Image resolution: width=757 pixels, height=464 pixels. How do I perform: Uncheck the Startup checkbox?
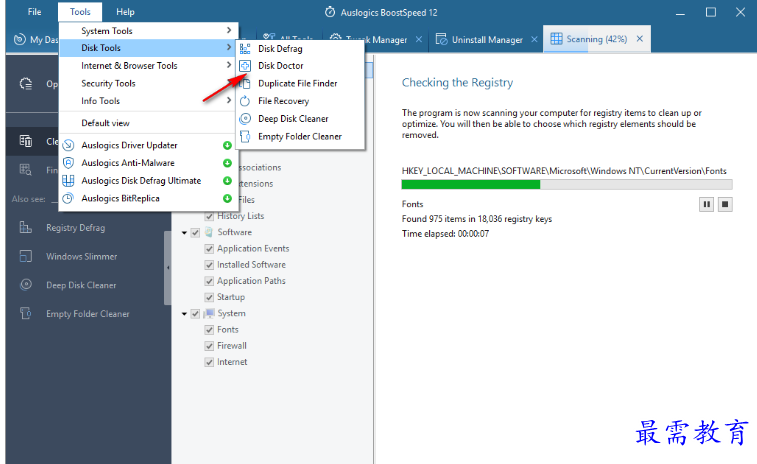pos(209,297)
